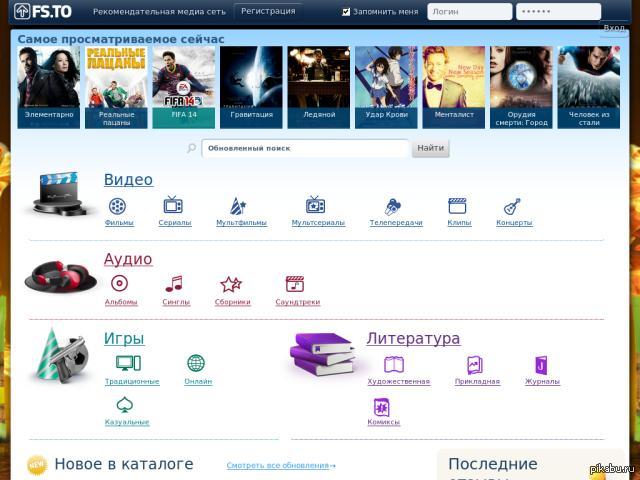This screenshot has width=640, height=480.
Task: Open the Сериалы TV icon
Action: click(x=173, y=205)
